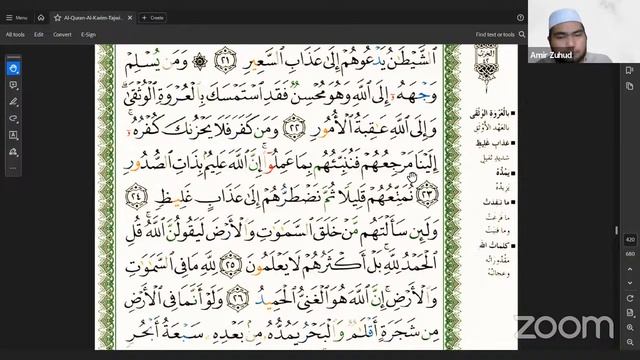Screen dimensions: 640x360
Task: Zoom out with the minus magnifier
Action: 630,342
